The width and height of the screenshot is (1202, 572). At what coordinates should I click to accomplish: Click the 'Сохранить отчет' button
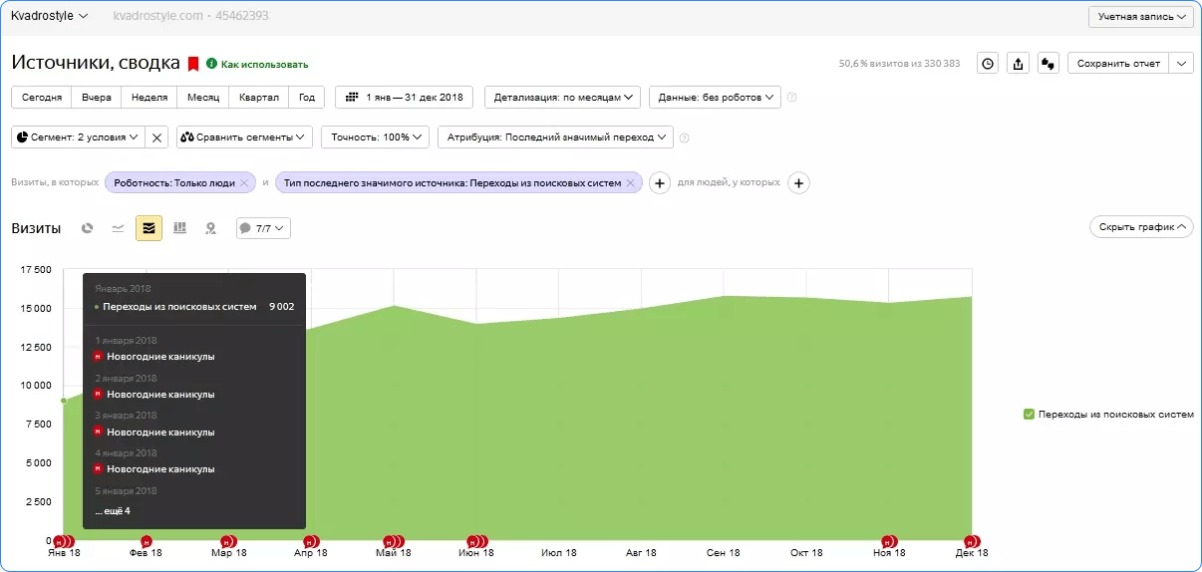1116,63
